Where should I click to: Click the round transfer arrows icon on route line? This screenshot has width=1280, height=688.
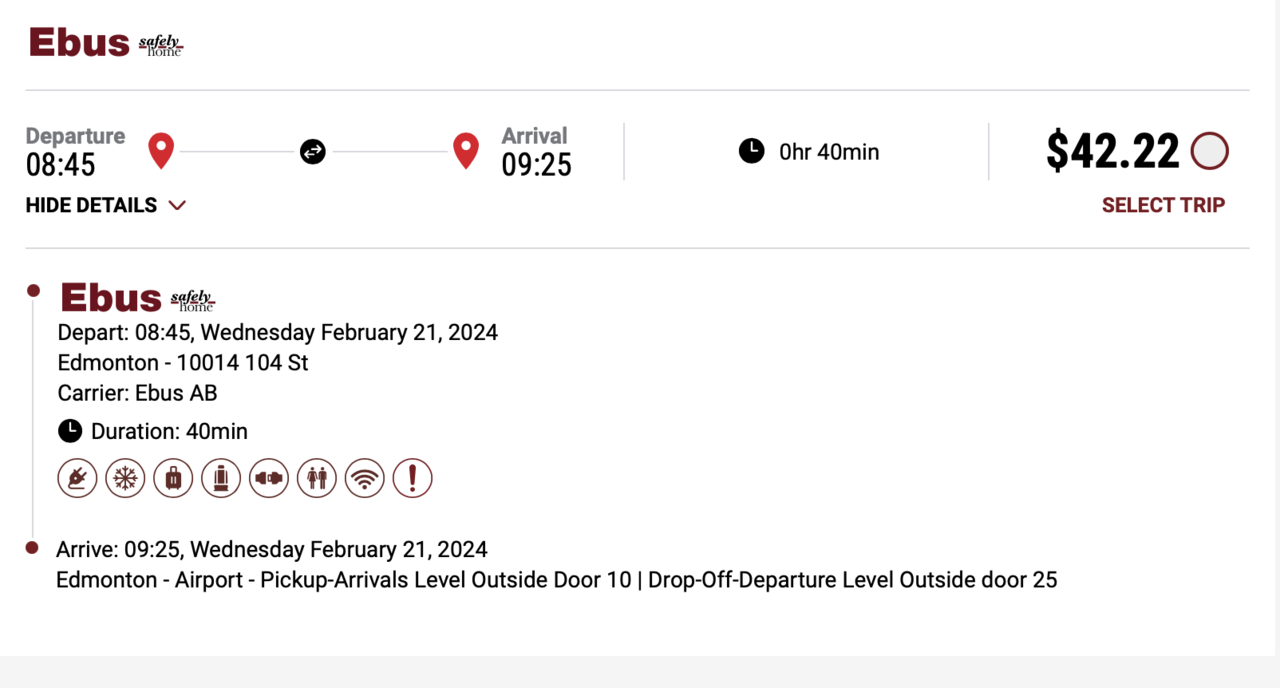(313, 152)
